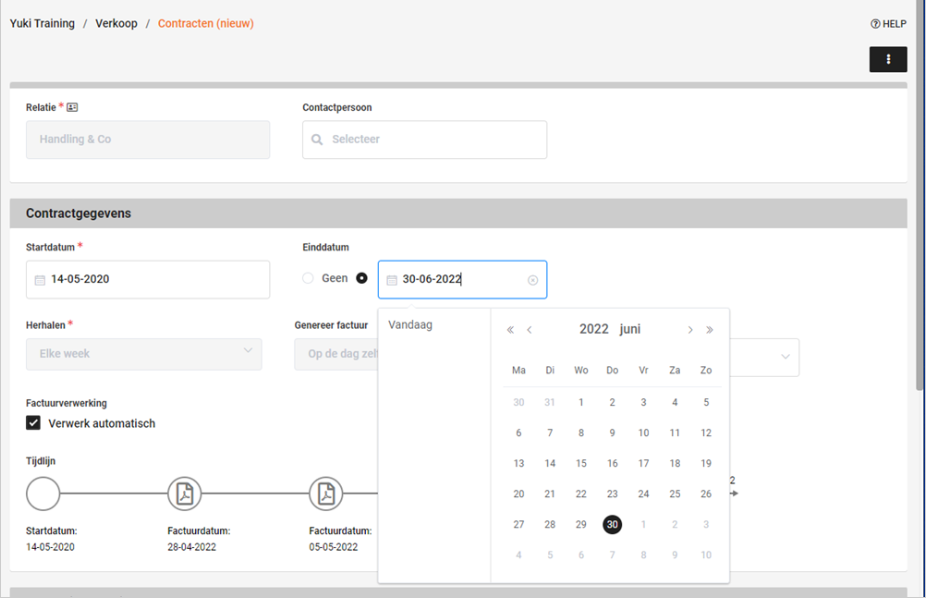926x598 pixels.
Task: Click the PDF invoice icon for 28-04-2022
Action: click(185, 494)
